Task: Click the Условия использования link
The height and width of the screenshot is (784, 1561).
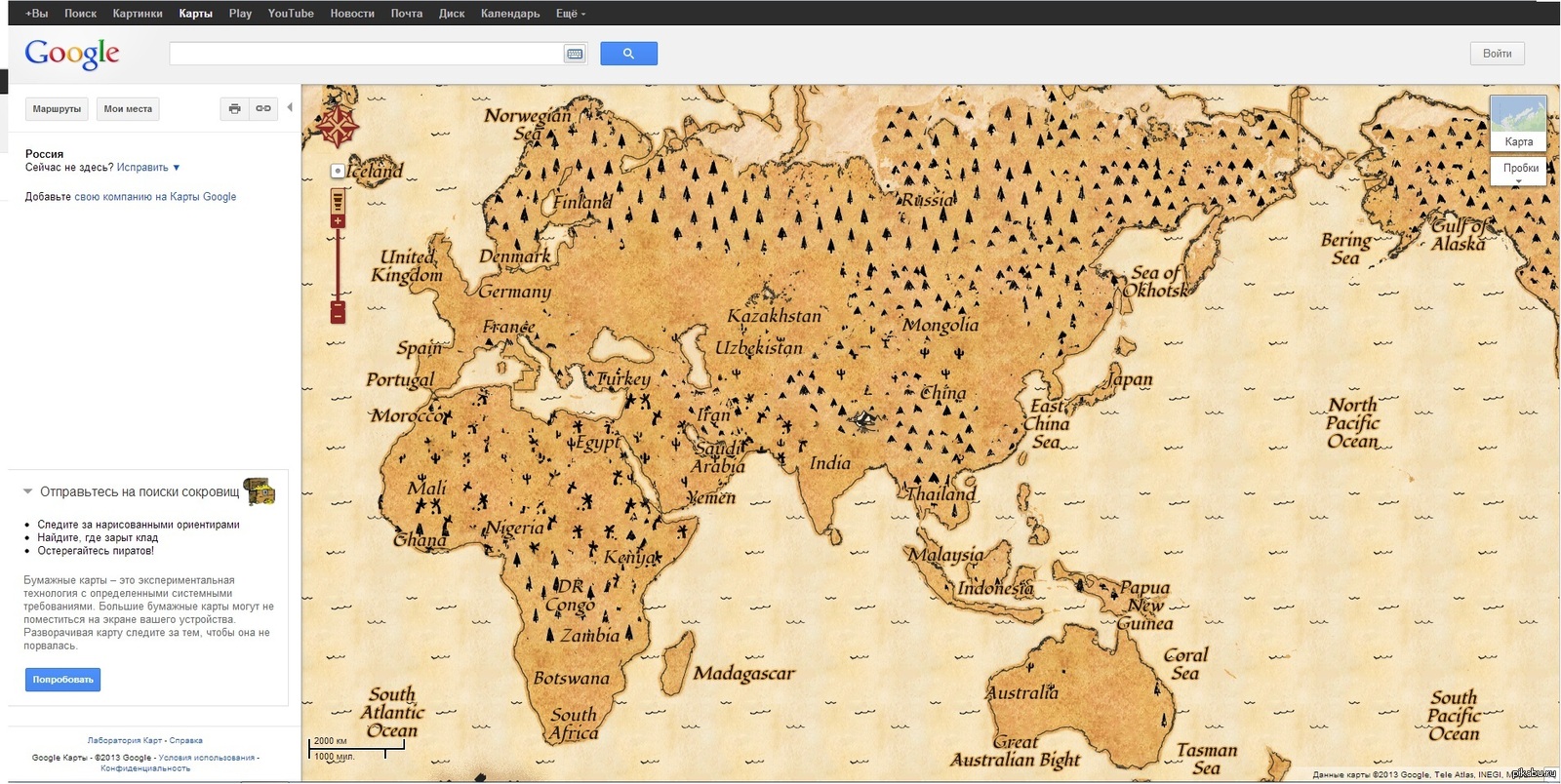Action: coord(207,758)
